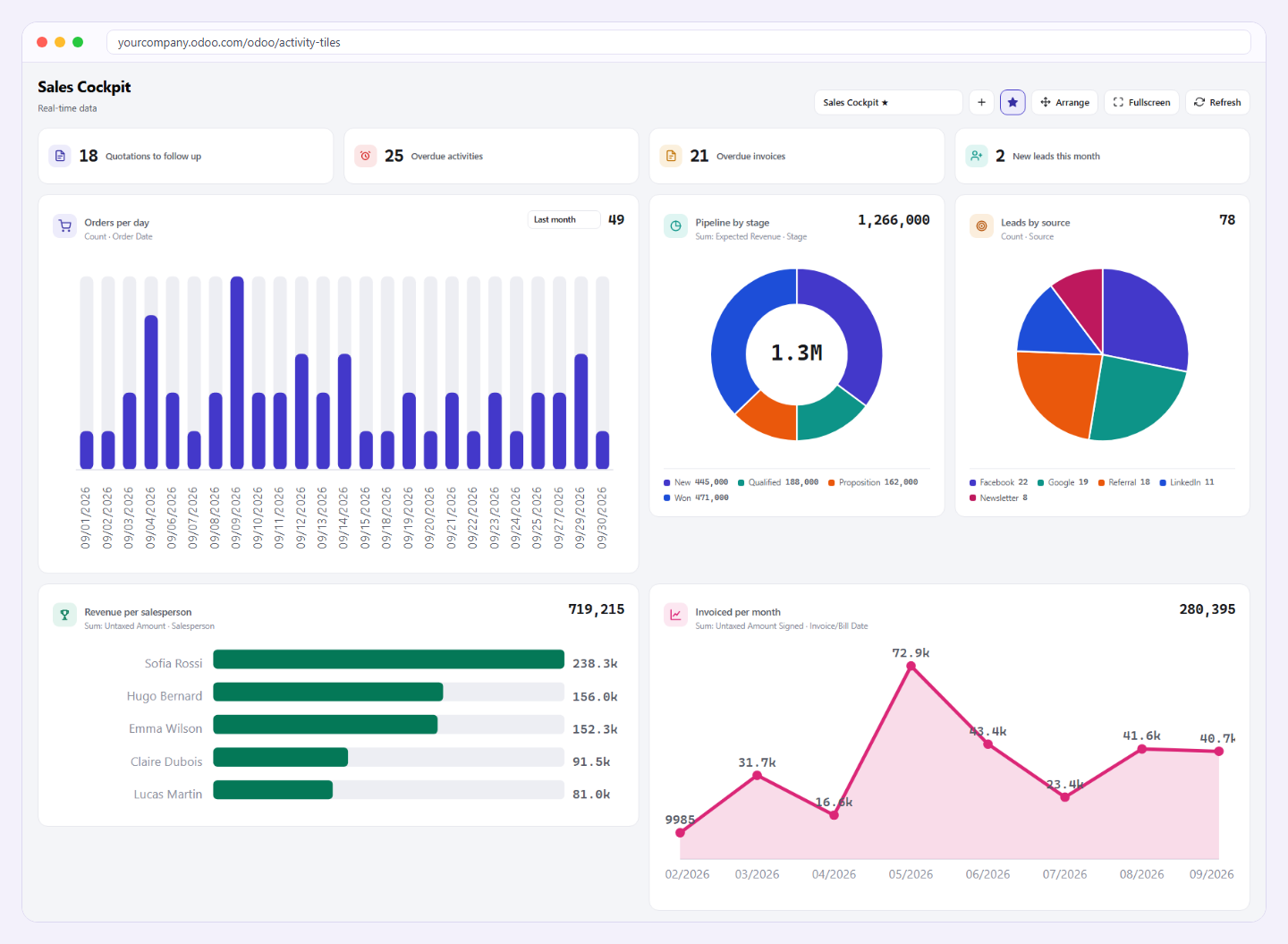
Task: Click the 09/09/2026 bar in Orders chart
Action: [237, 372]
